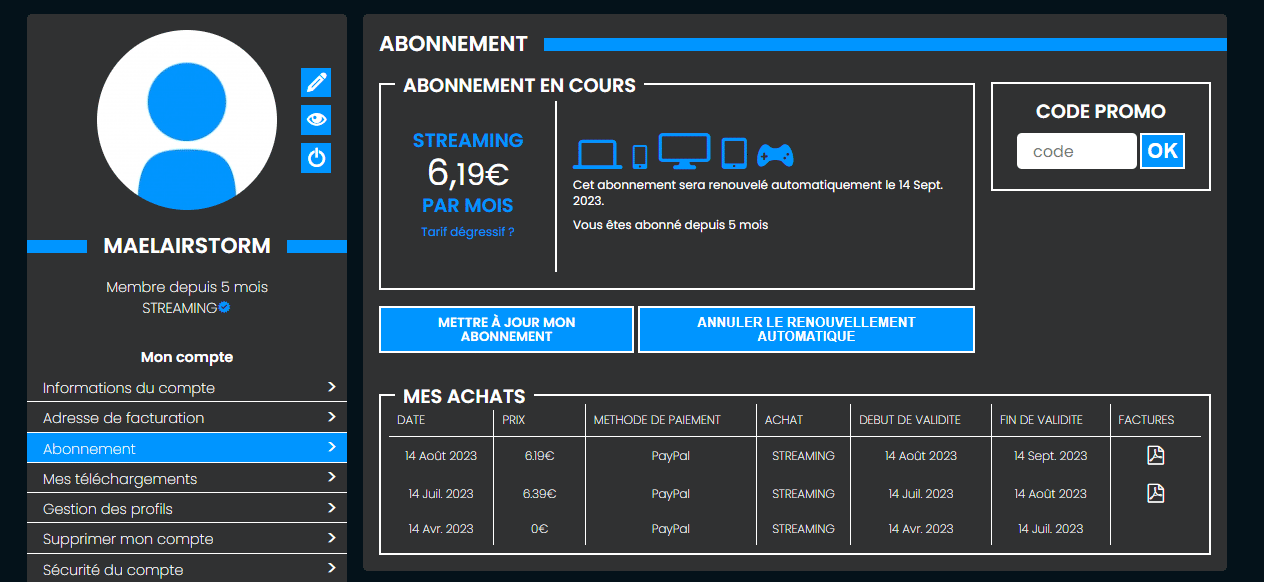Click Mettre à jour mon abonnement button

[506, 329]
